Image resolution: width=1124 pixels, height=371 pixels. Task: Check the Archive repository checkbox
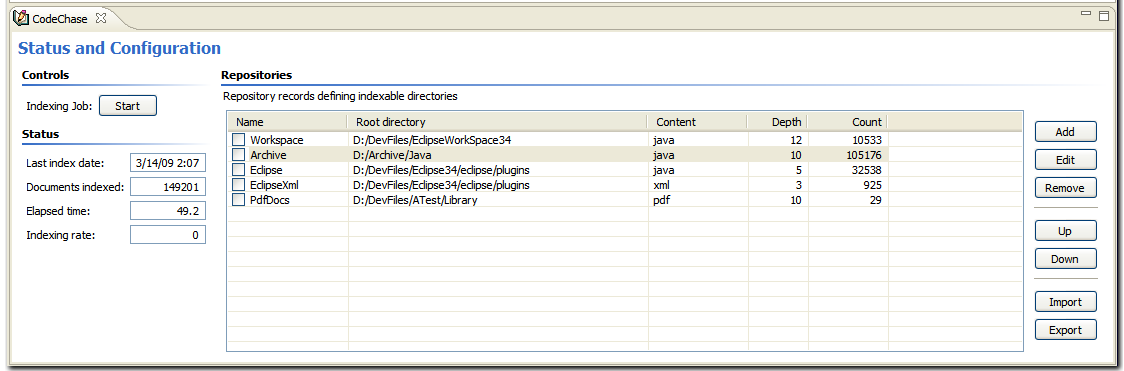[239, 155]
